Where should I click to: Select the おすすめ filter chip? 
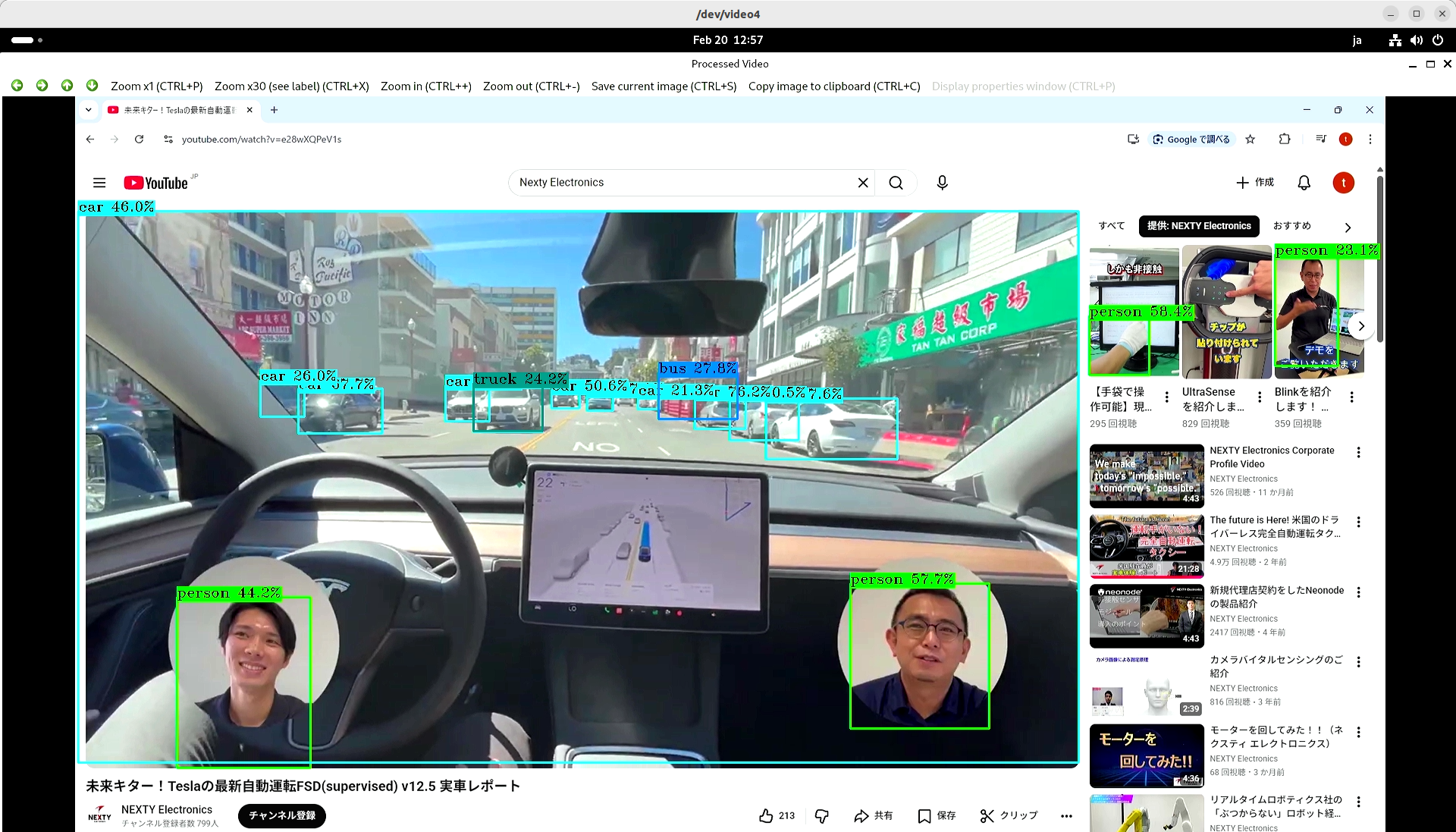coord(1291,226)
